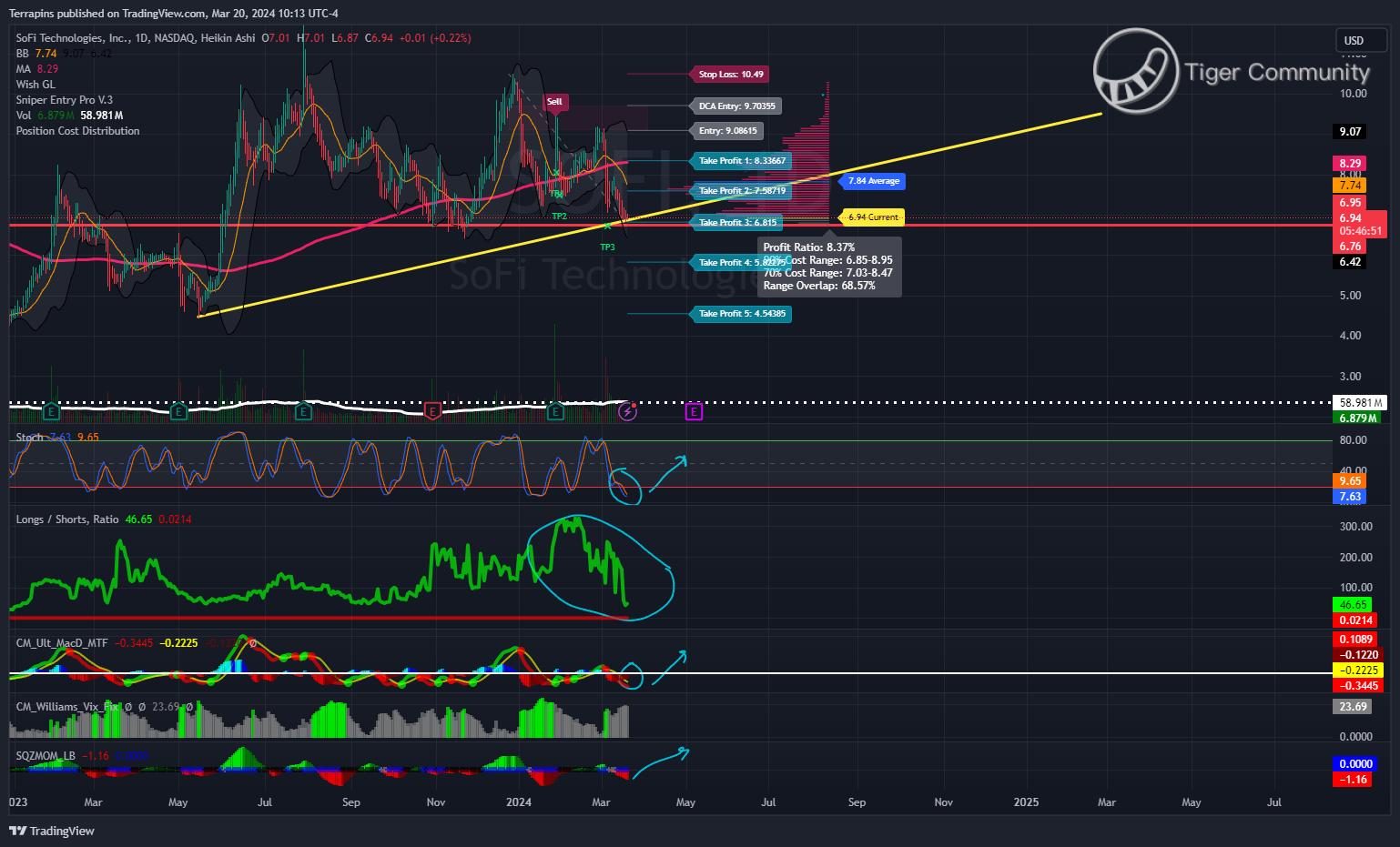Select the Position Cost Distribution legend

pos(77,131)
